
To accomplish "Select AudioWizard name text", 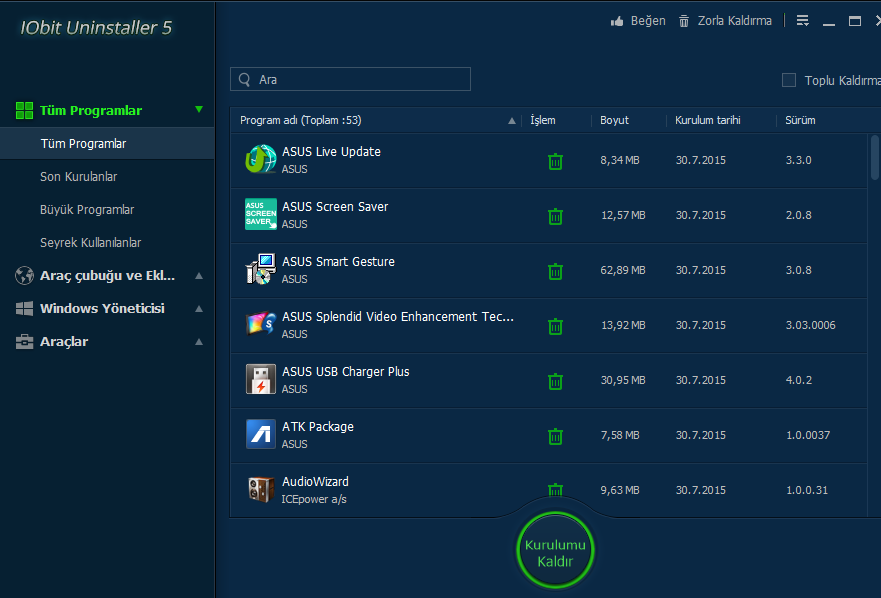I will [315, 482].
